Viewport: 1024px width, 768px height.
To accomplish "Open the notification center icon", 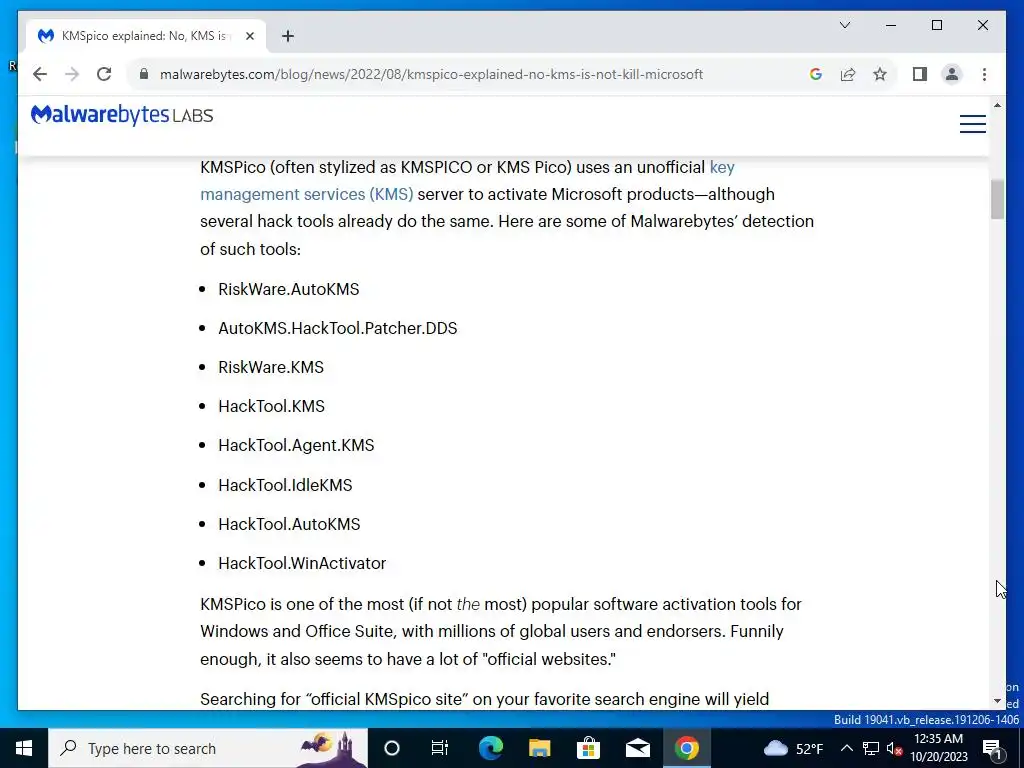I will pos(992,748).
